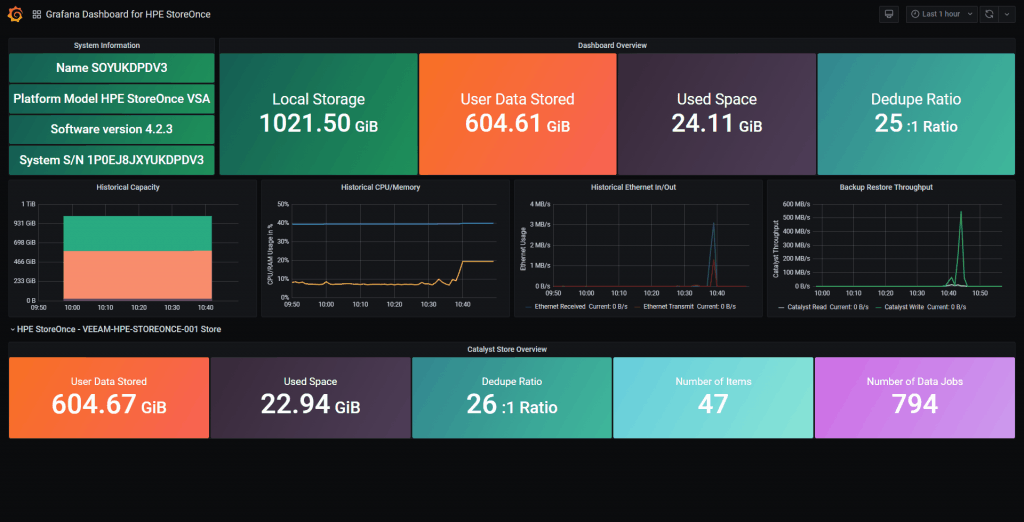Viewport: 1024px width, 522px height.
Task: Open the refresh interval dropdown arrow
Action: (1006, 14)
